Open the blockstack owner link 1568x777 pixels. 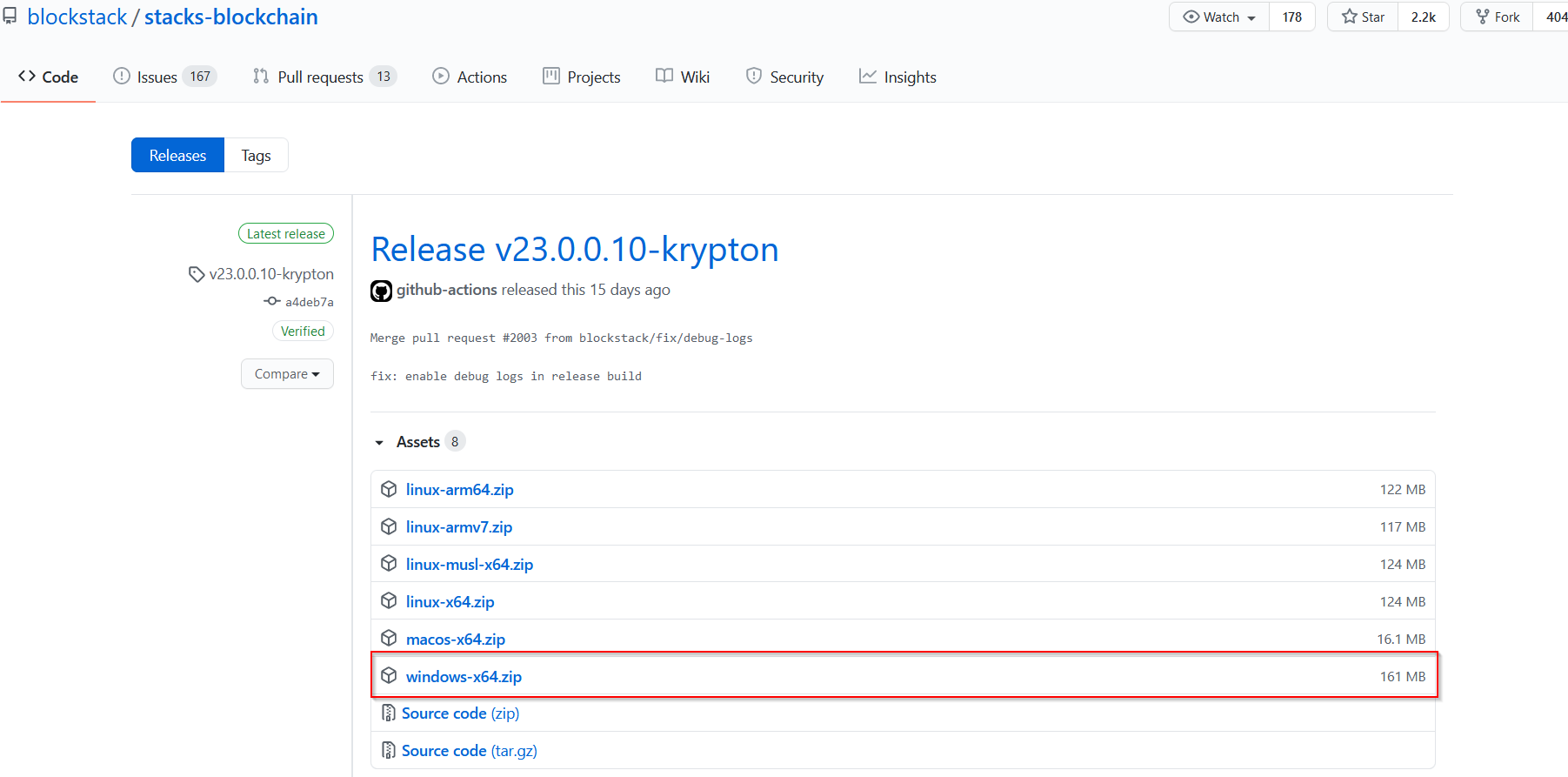[77, 17]
